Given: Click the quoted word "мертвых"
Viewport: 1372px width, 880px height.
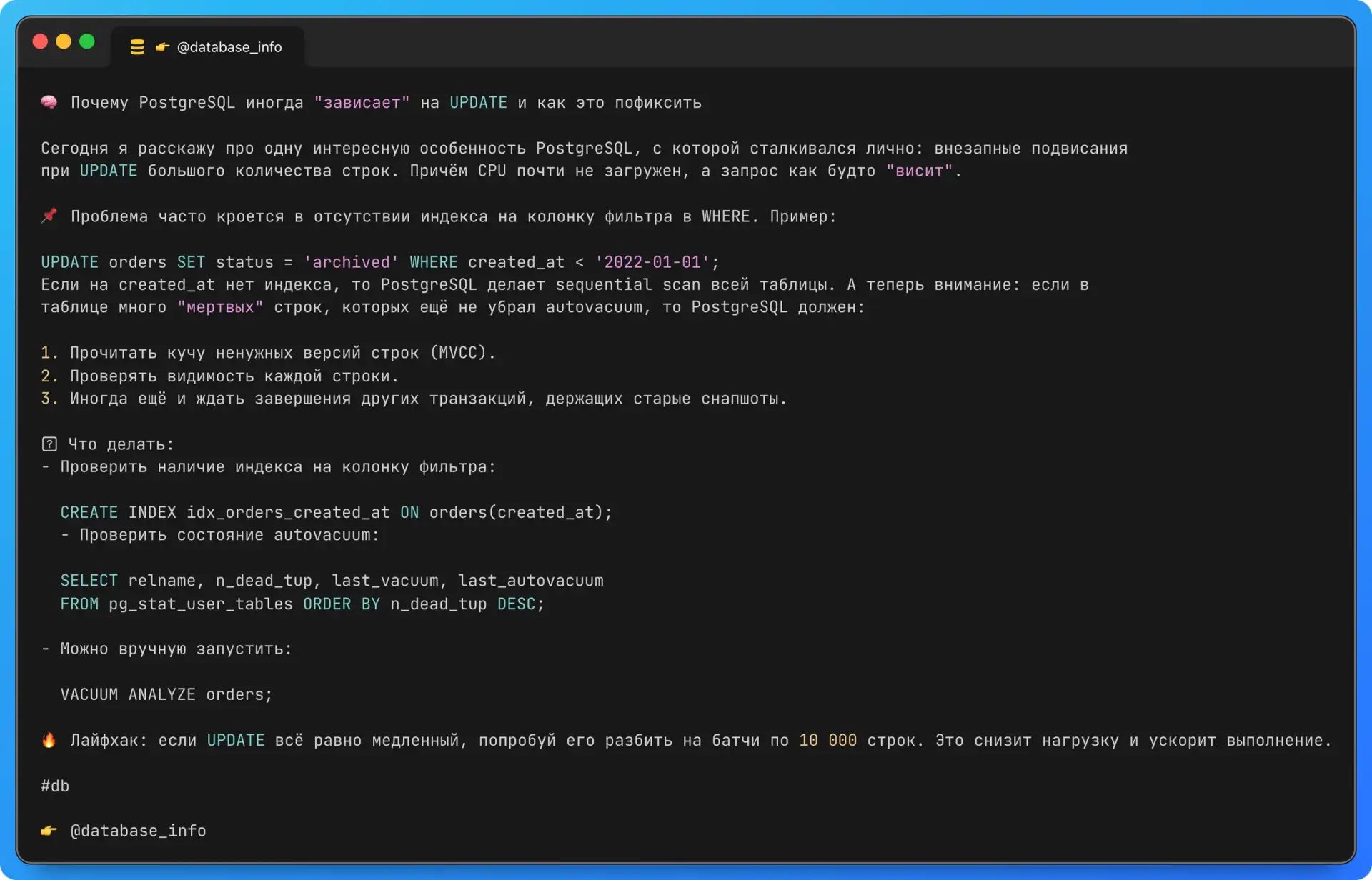Looking at the screenshot, I should pos(220,308).
